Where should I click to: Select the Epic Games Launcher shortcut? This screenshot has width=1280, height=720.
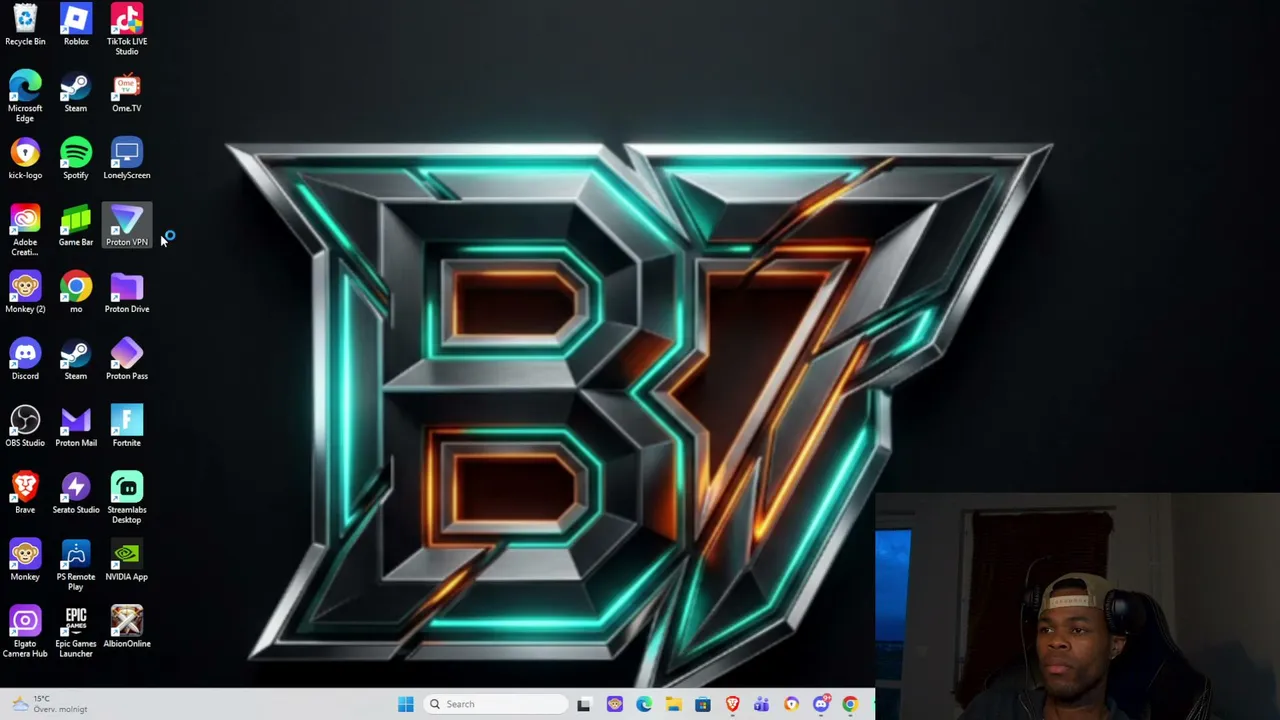[76, 633]
